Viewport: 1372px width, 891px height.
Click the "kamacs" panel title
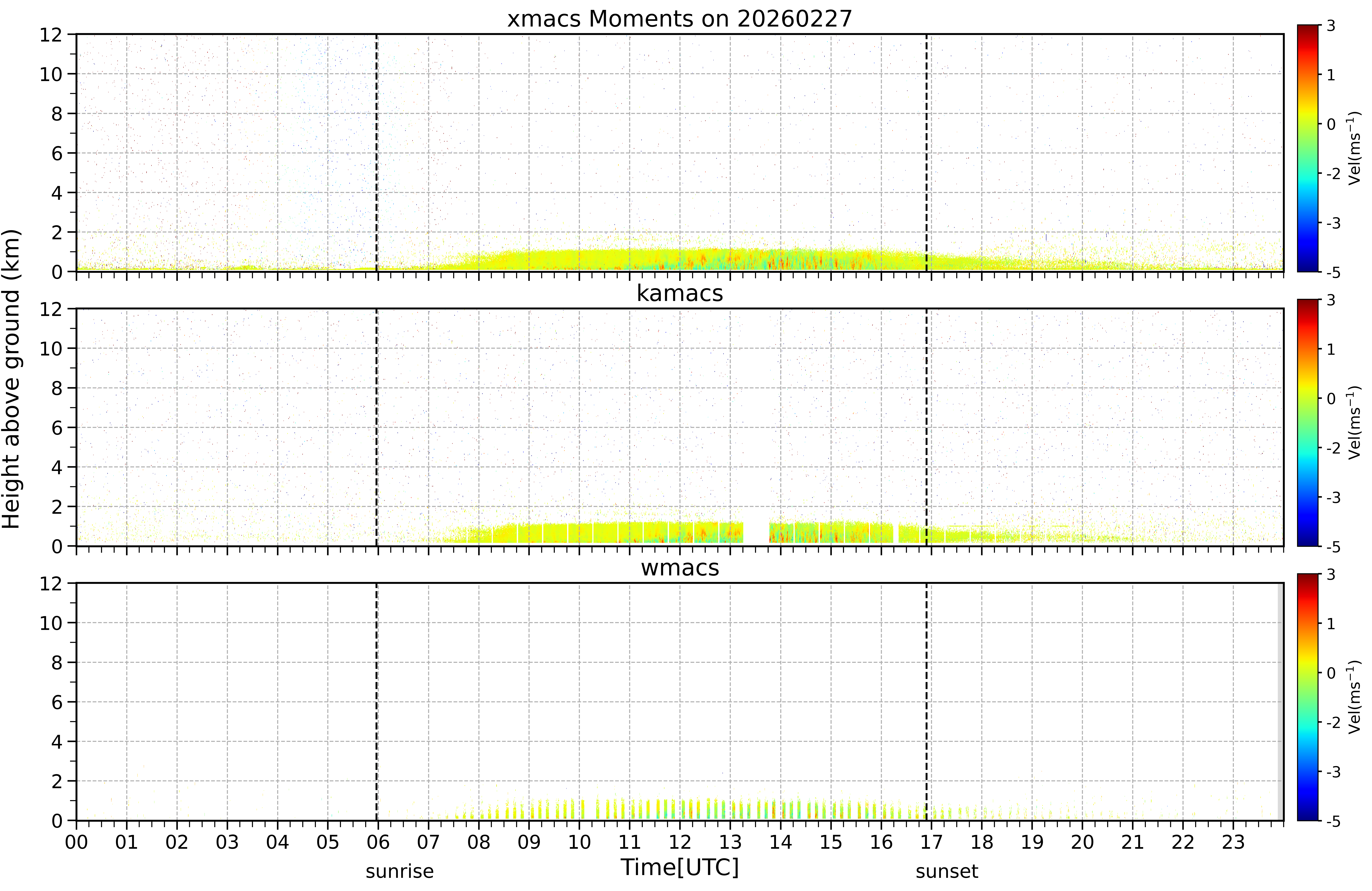(x=680, y=293)
